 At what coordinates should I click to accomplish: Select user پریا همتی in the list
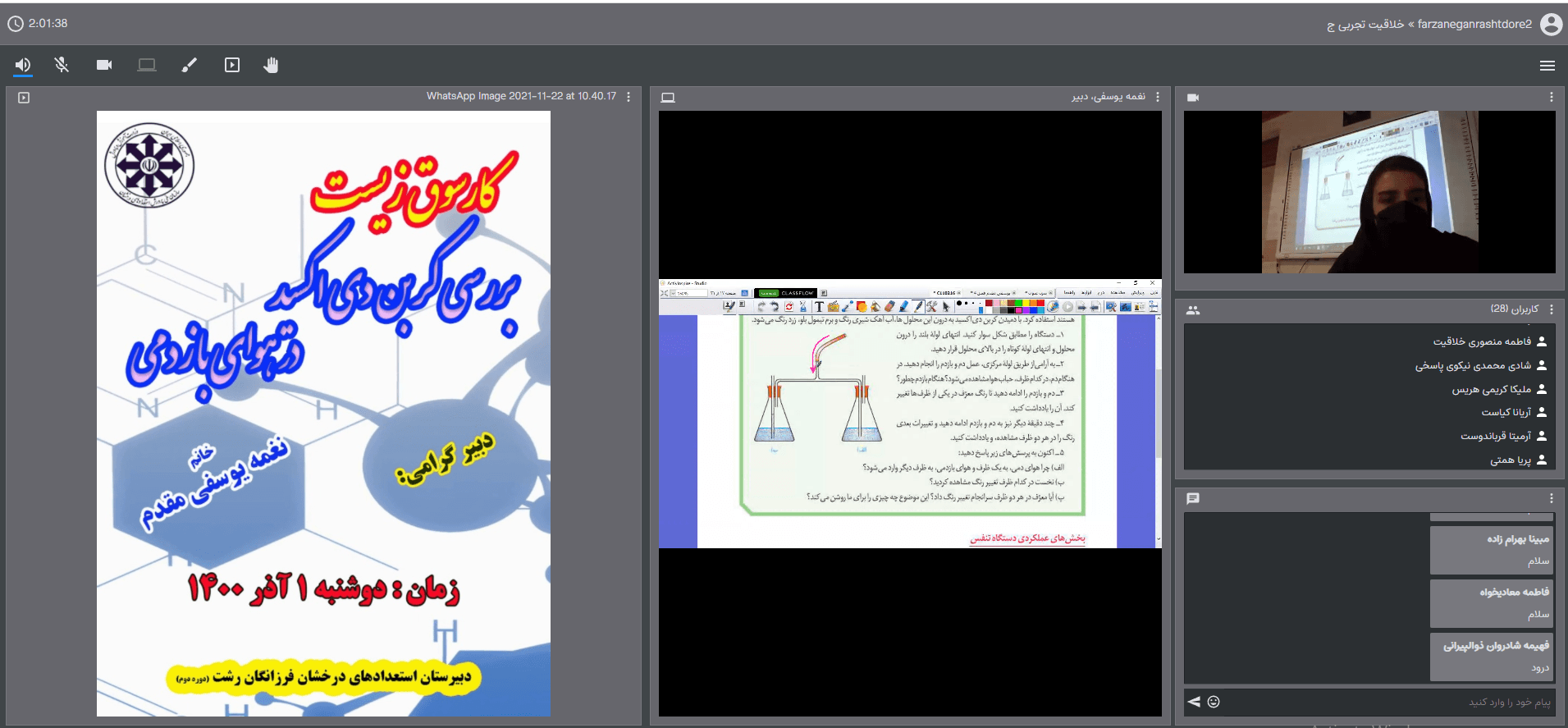pos(1510,460)
